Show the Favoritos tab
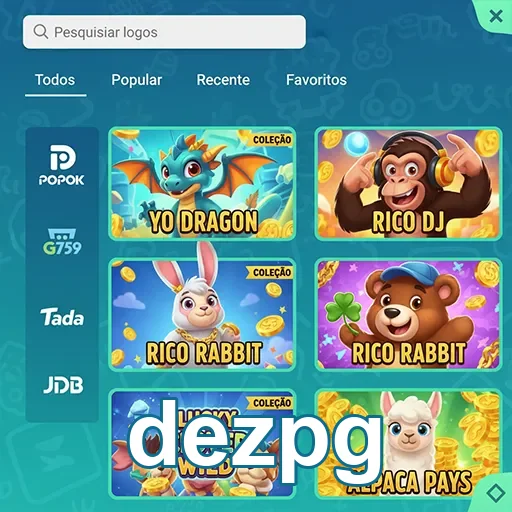The width and height of the screenshot is (512, 512). click(x=316, y=80)
